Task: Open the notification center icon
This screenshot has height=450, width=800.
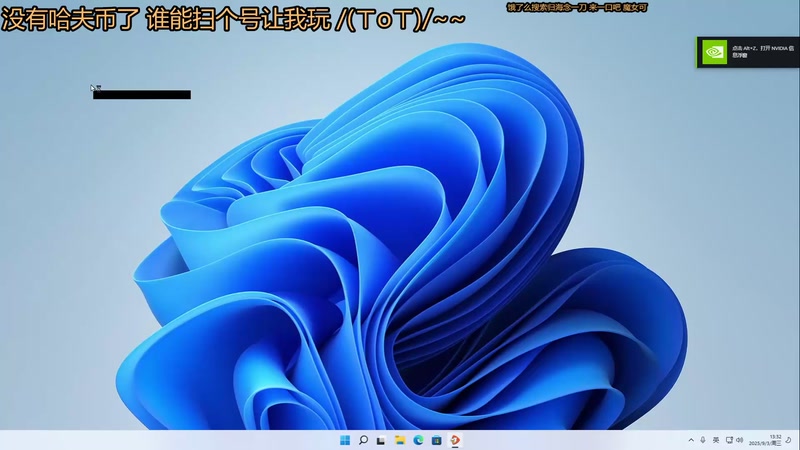Action: pyautogui.click(x=789, y=440)
